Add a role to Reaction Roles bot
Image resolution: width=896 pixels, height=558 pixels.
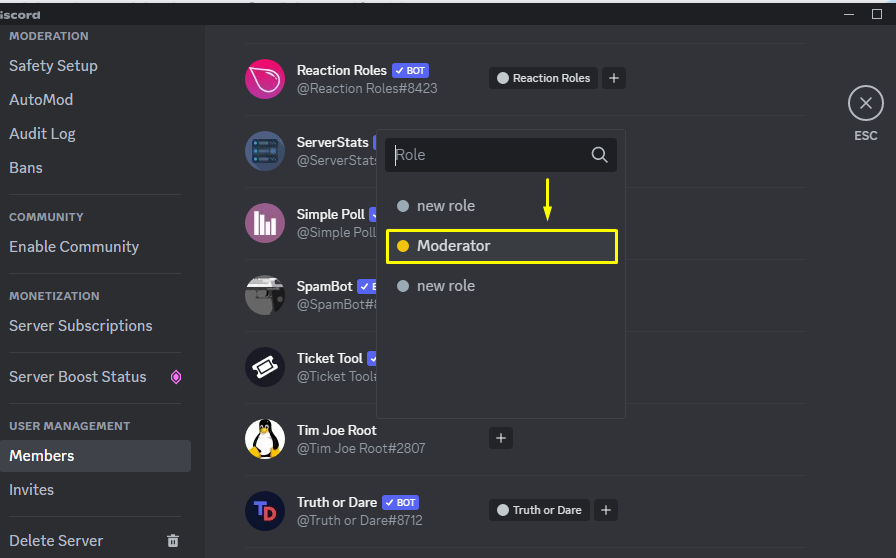[614, 78]
